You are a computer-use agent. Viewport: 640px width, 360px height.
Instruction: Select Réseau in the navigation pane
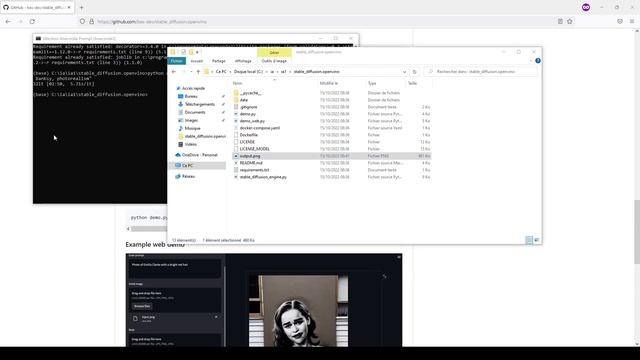click(x=188, y=176)
